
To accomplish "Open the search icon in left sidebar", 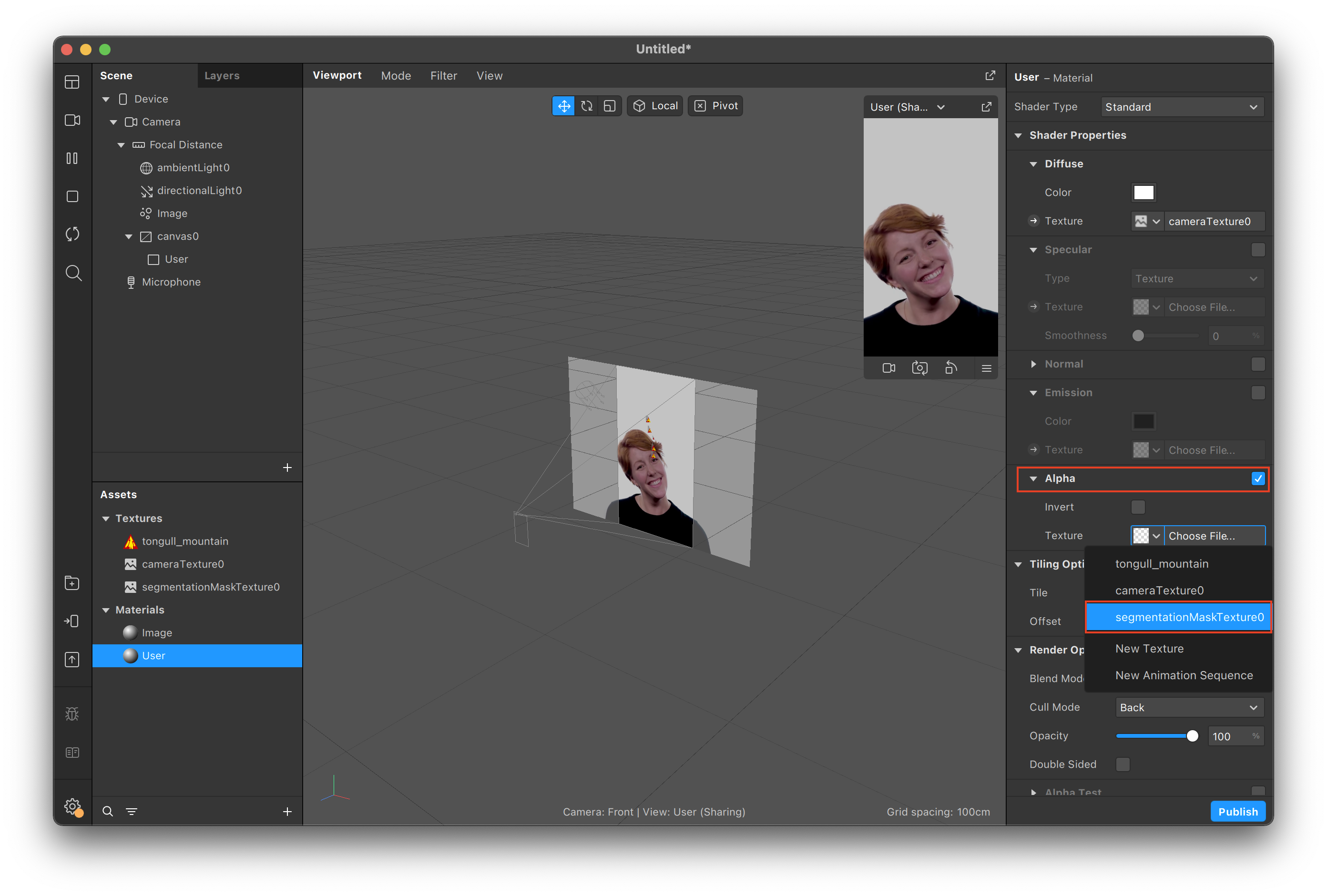I will point(73,273).
